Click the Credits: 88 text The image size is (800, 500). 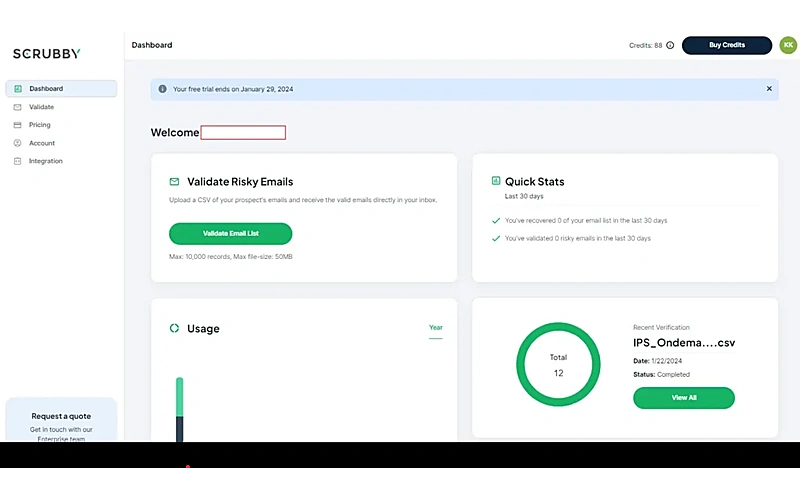(x=645, y=45)
